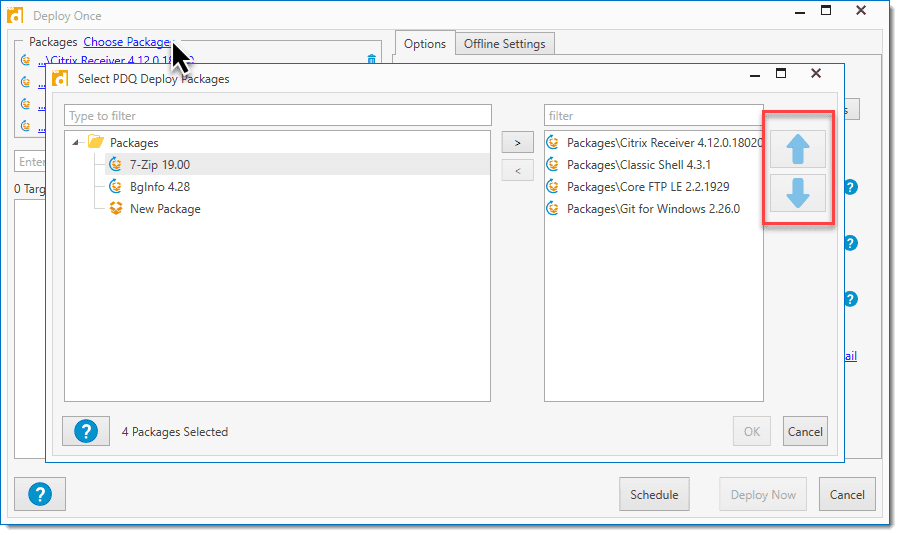Click the 7-Zip package icon

tap(115, 164)
